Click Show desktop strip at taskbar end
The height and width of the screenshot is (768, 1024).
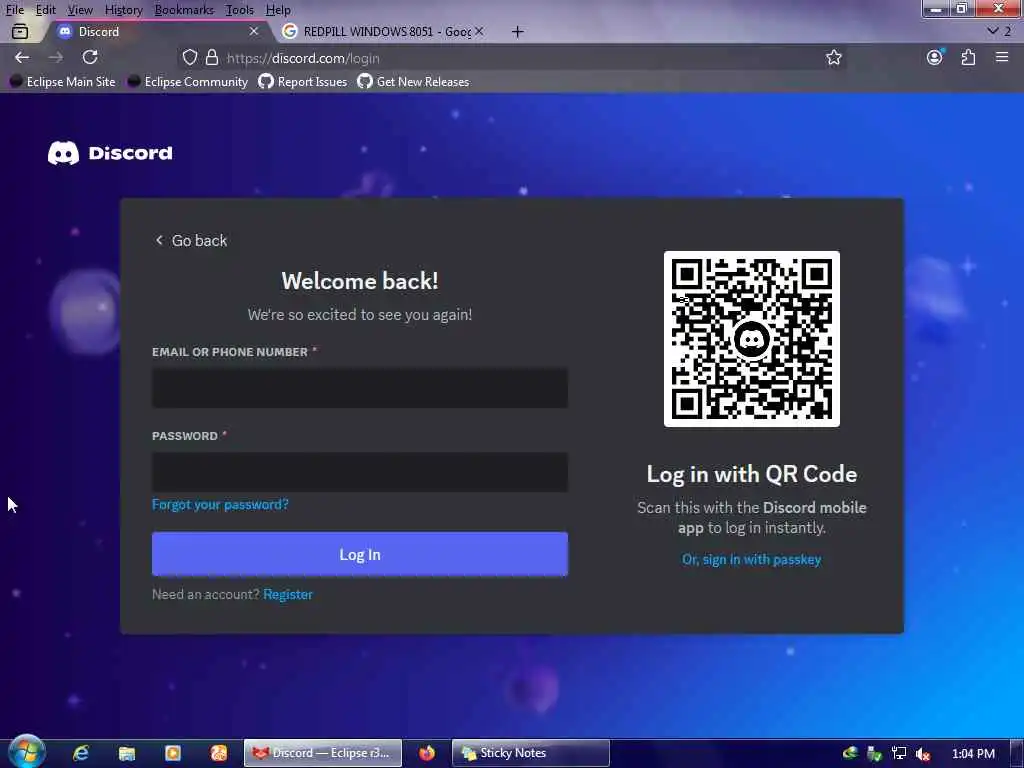(x=1017, y=753)
